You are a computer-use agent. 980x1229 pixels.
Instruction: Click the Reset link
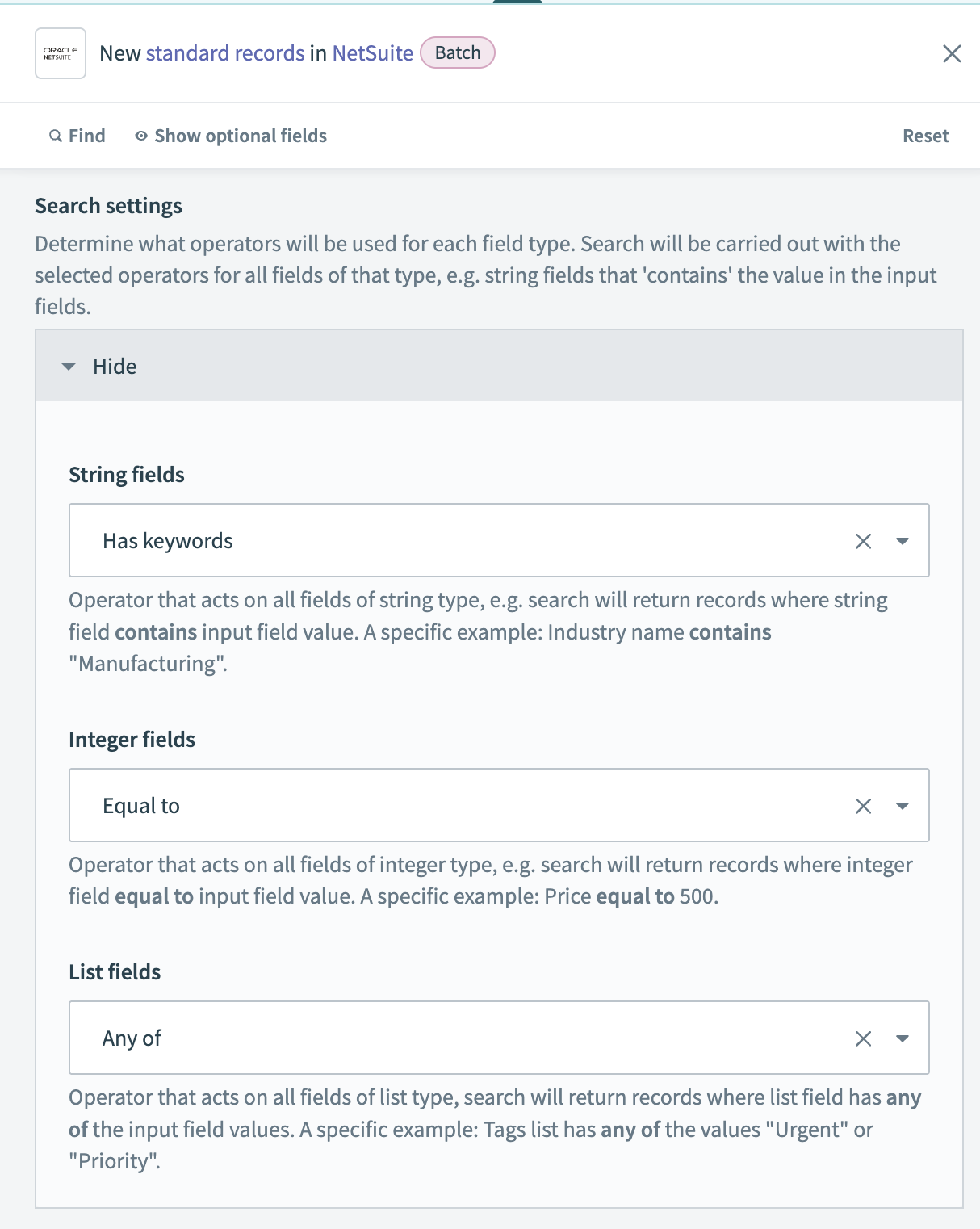point(925,135)
